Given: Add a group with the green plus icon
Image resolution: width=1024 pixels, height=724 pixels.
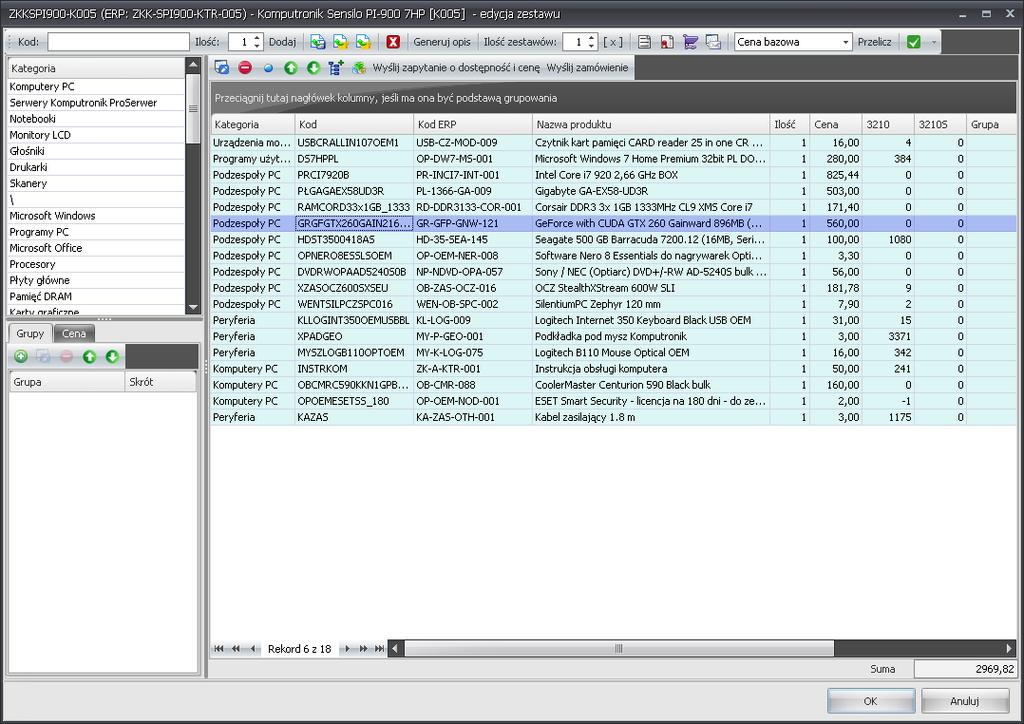Looking at the screenshot, I should (21, 356).
